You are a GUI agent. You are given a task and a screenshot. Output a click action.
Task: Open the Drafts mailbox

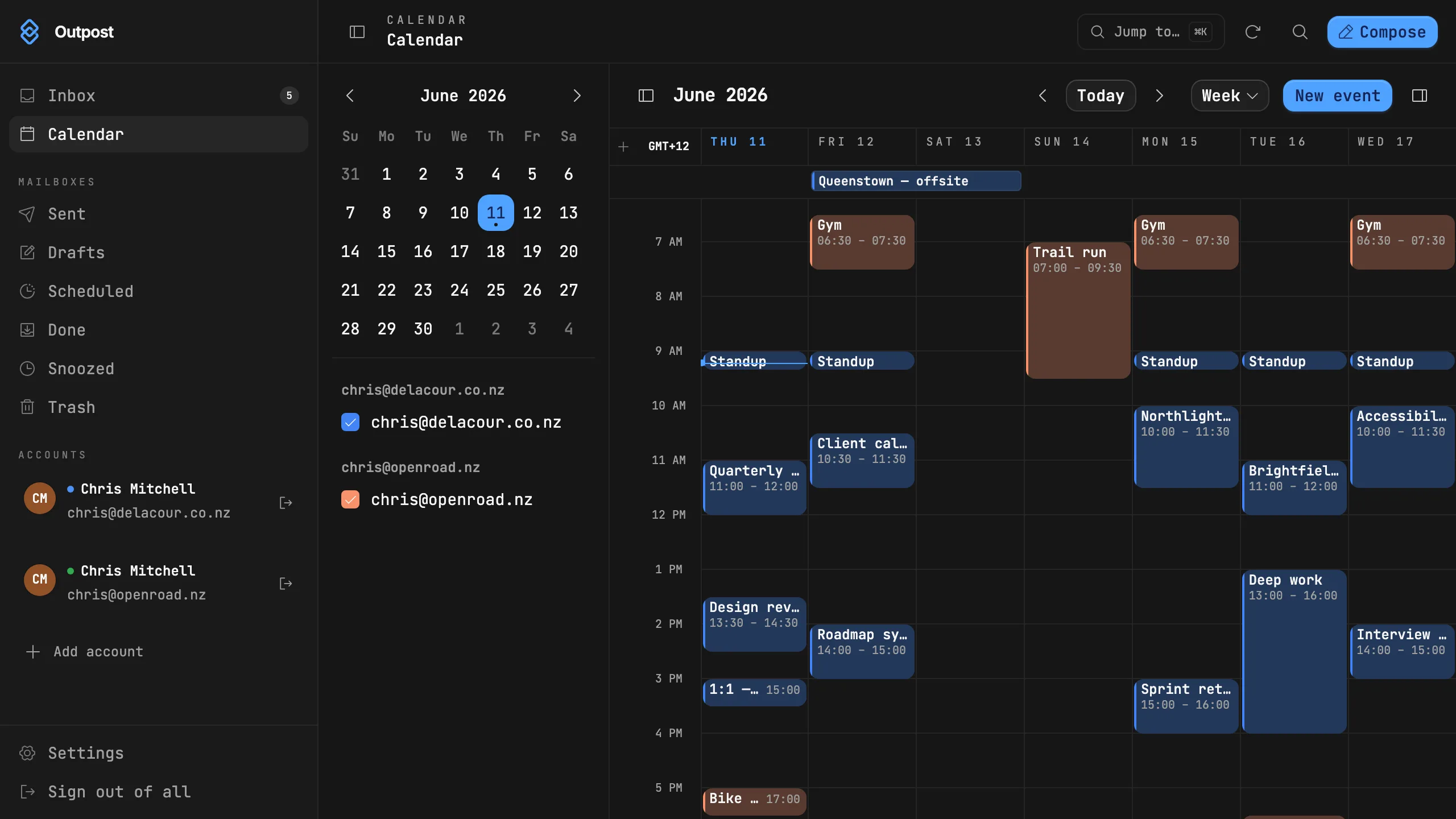pos(159,253)
